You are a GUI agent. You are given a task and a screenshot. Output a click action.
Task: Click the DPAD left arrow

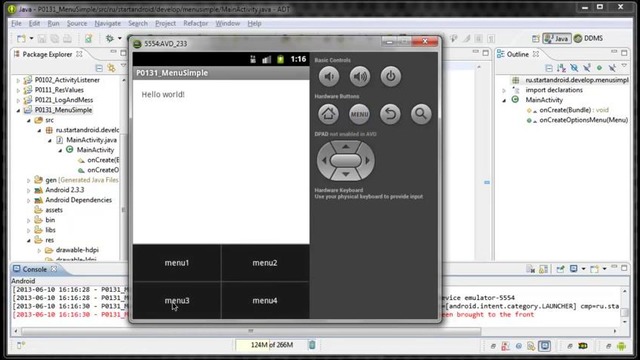pos(324,161)
